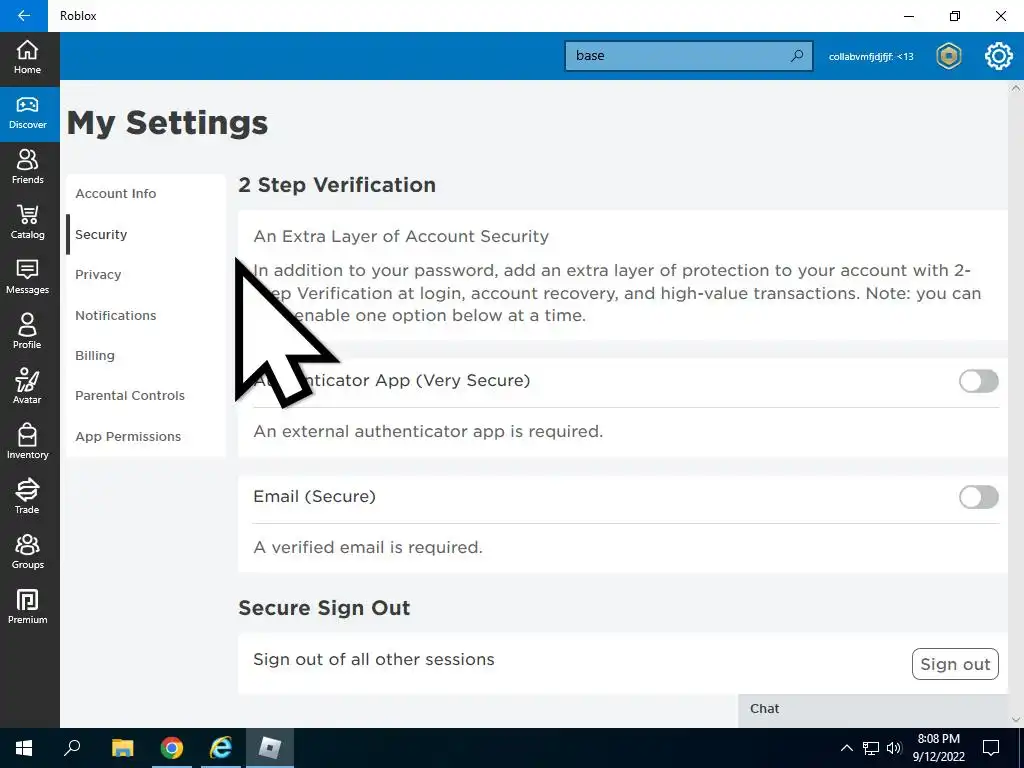Open the Groups sidebar icon
Viewport: 1024px width, 768px height.
point(28,551)
